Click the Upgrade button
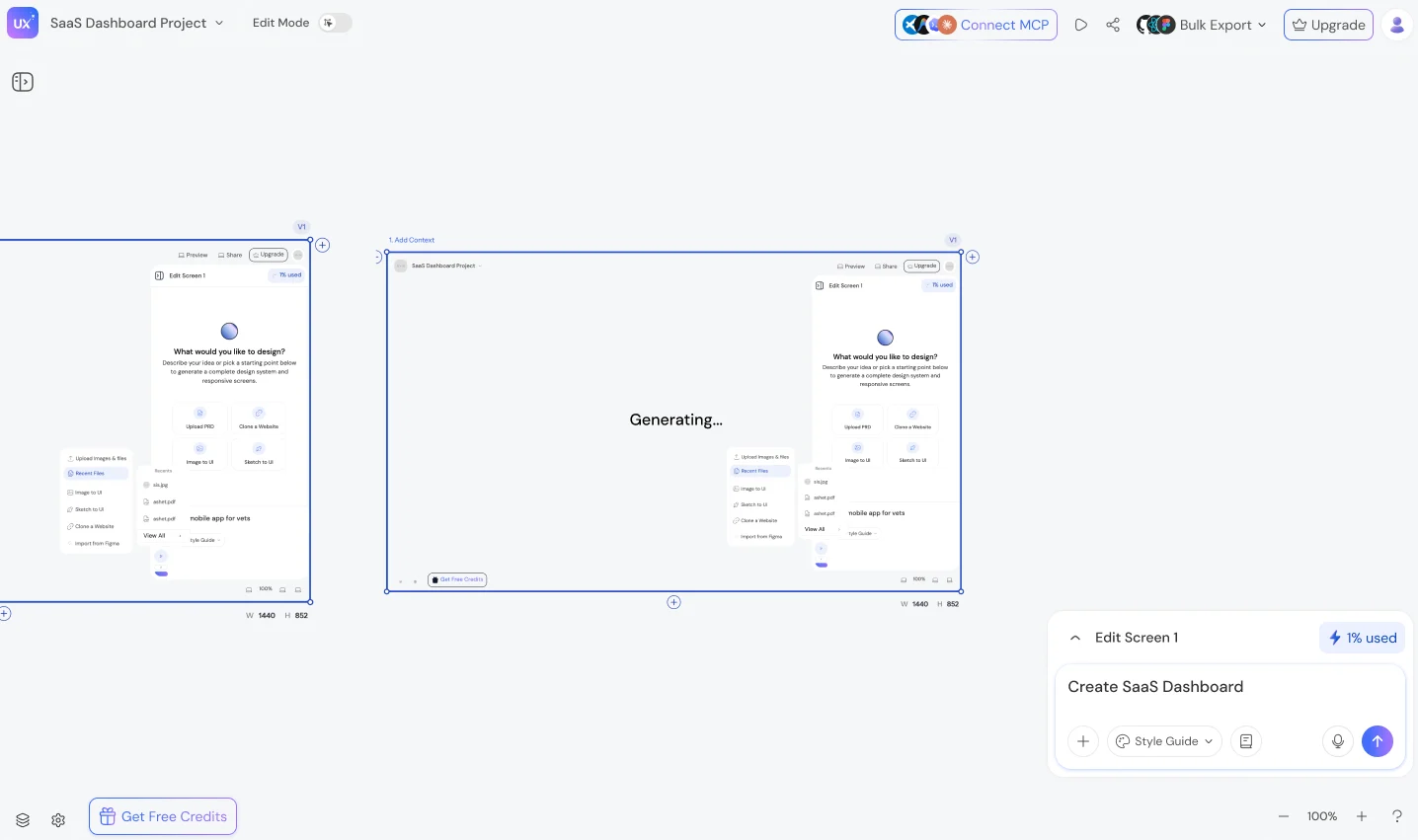The height and width of the screenshot is (840, 1418). pos(1328,25)
